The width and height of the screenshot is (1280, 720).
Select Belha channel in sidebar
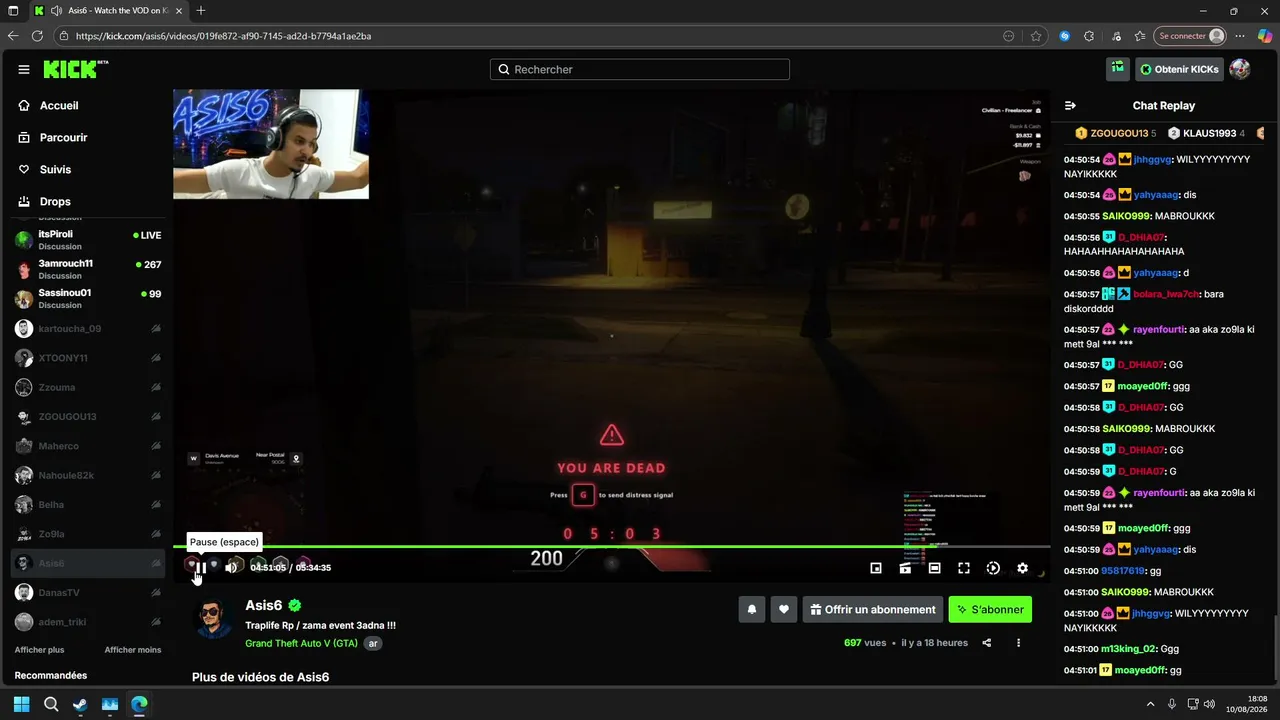87,505
